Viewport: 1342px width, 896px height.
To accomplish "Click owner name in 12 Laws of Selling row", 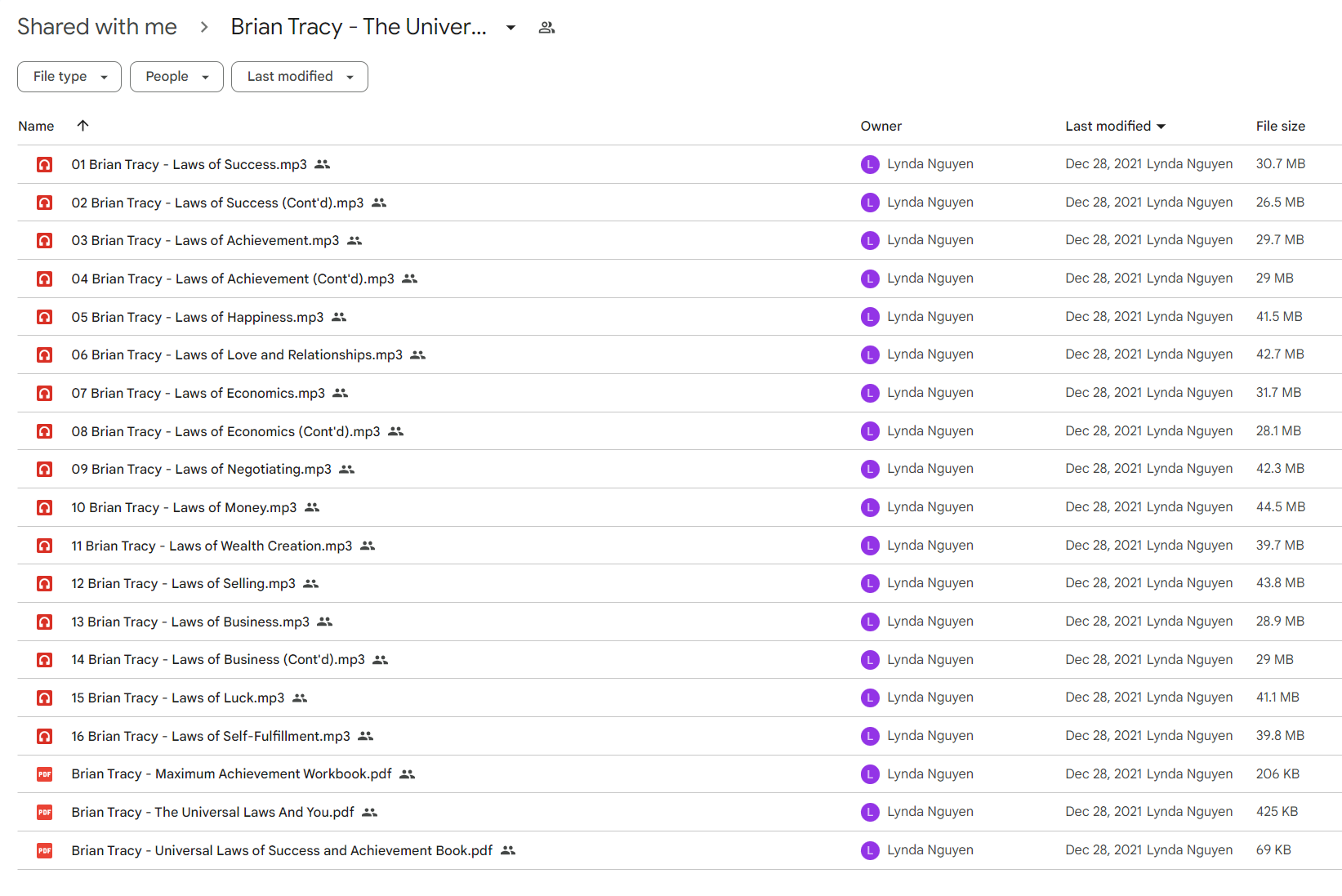I will (930, 583).
